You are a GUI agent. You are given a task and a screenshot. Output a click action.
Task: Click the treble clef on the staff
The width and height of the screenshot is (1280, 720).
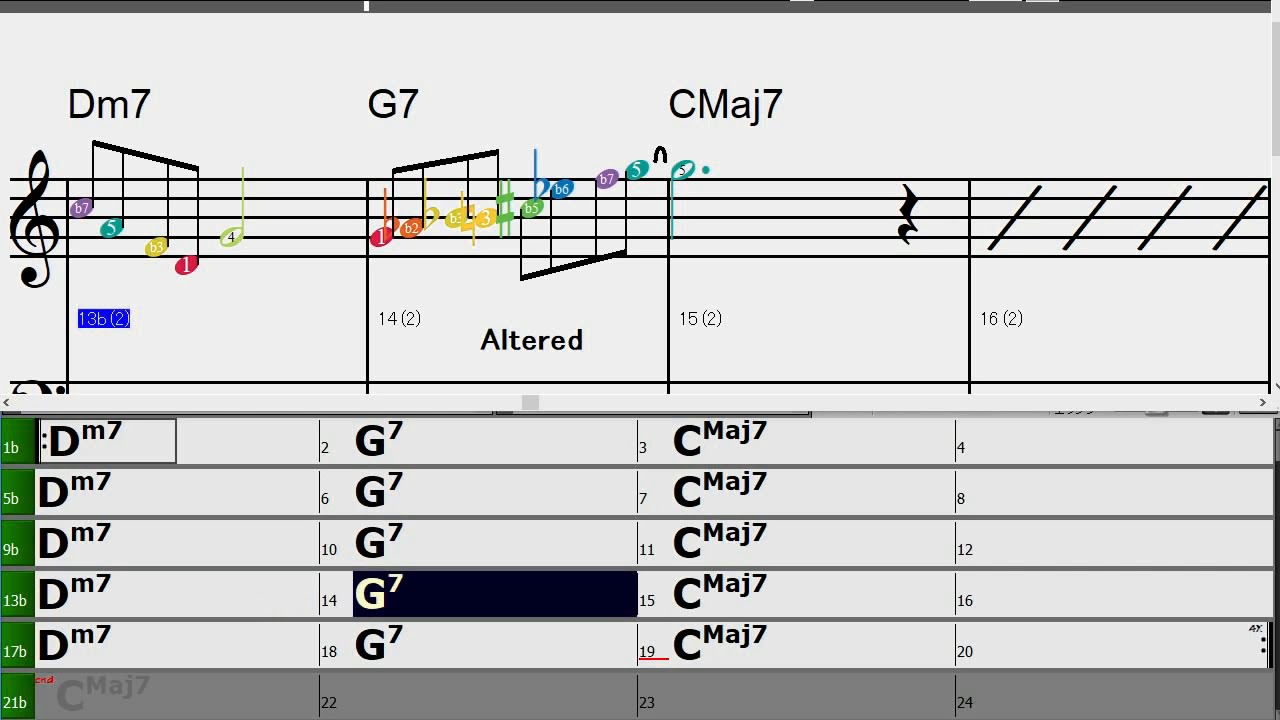35,220
